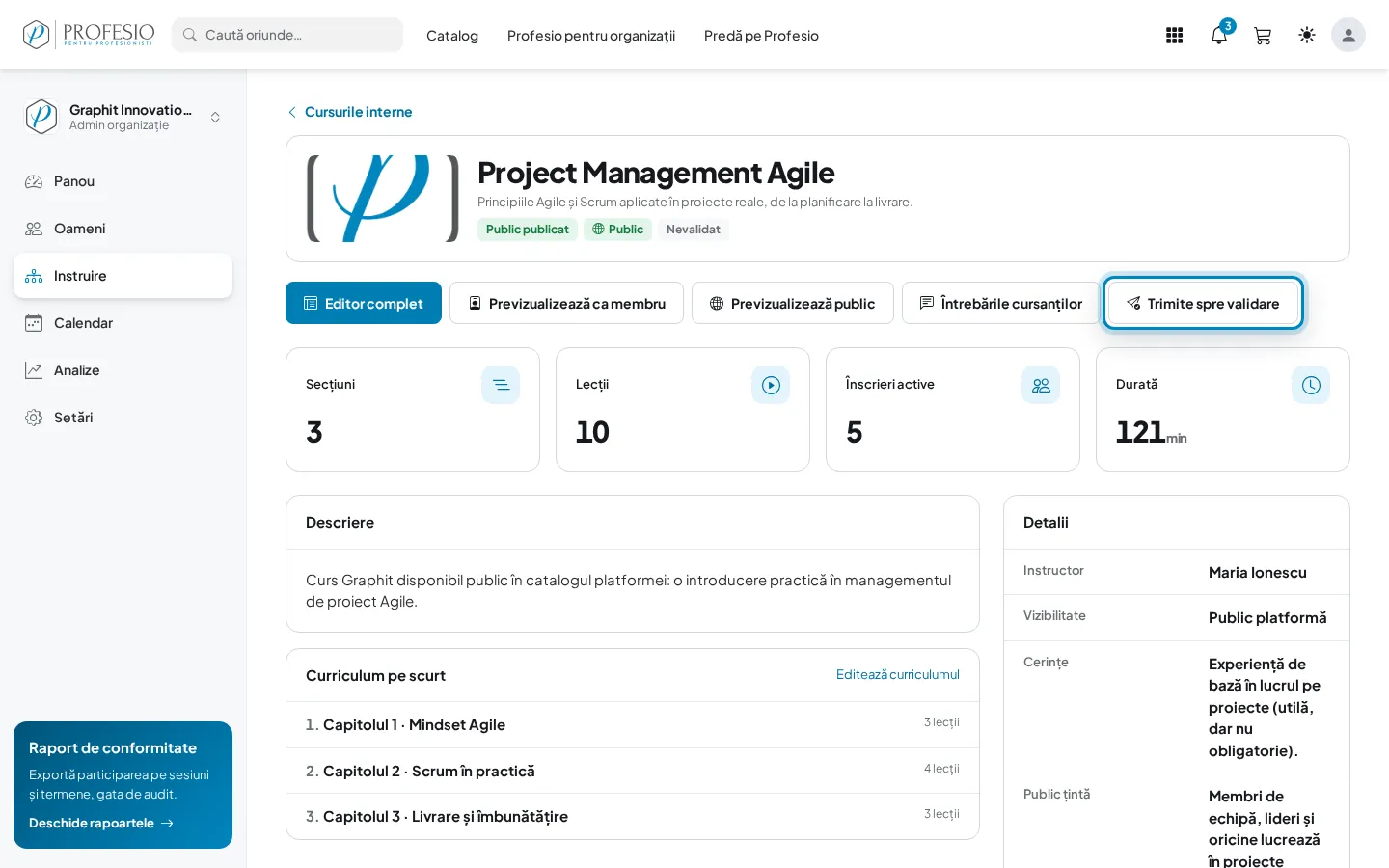Screen dimensions: 1389x868
Task: Expand Capitolul 2 · Scrum în practică
Action: tap(633, 771)
